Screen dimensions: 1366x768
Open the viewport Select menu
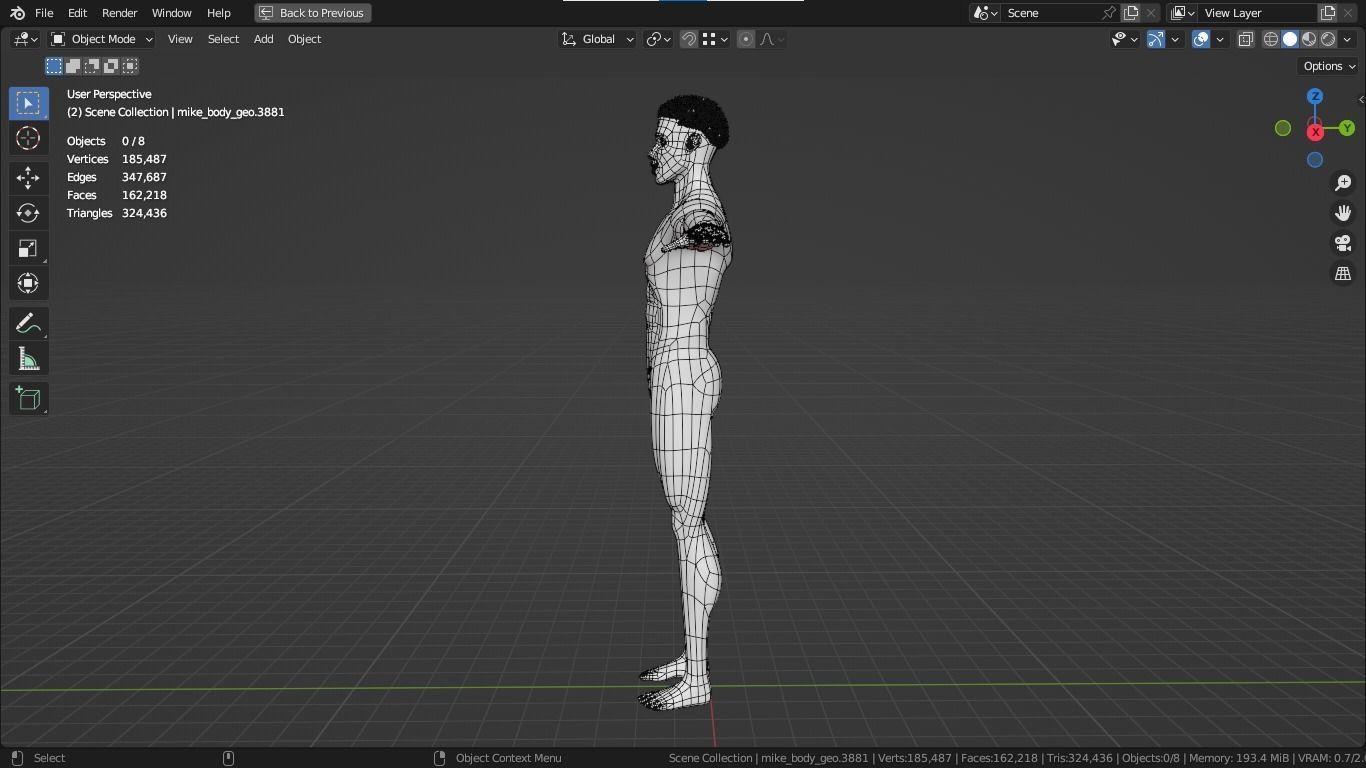coord(223,39)
